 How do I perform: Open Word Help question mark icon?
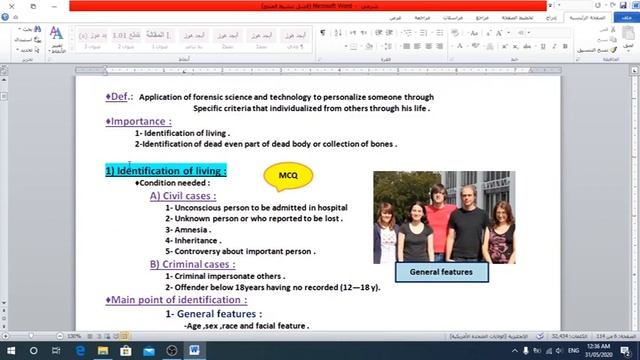(5, 17)
